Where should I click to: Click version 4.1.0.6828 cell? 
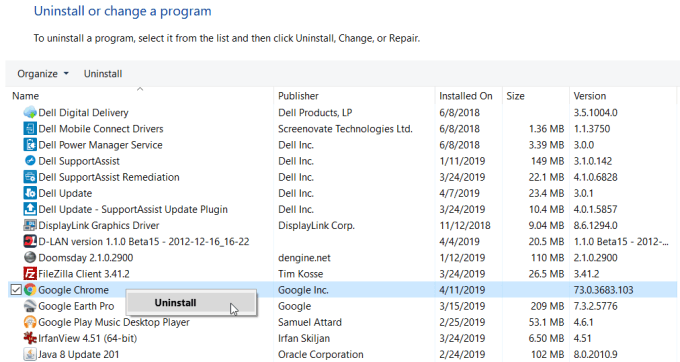(595, 177)
